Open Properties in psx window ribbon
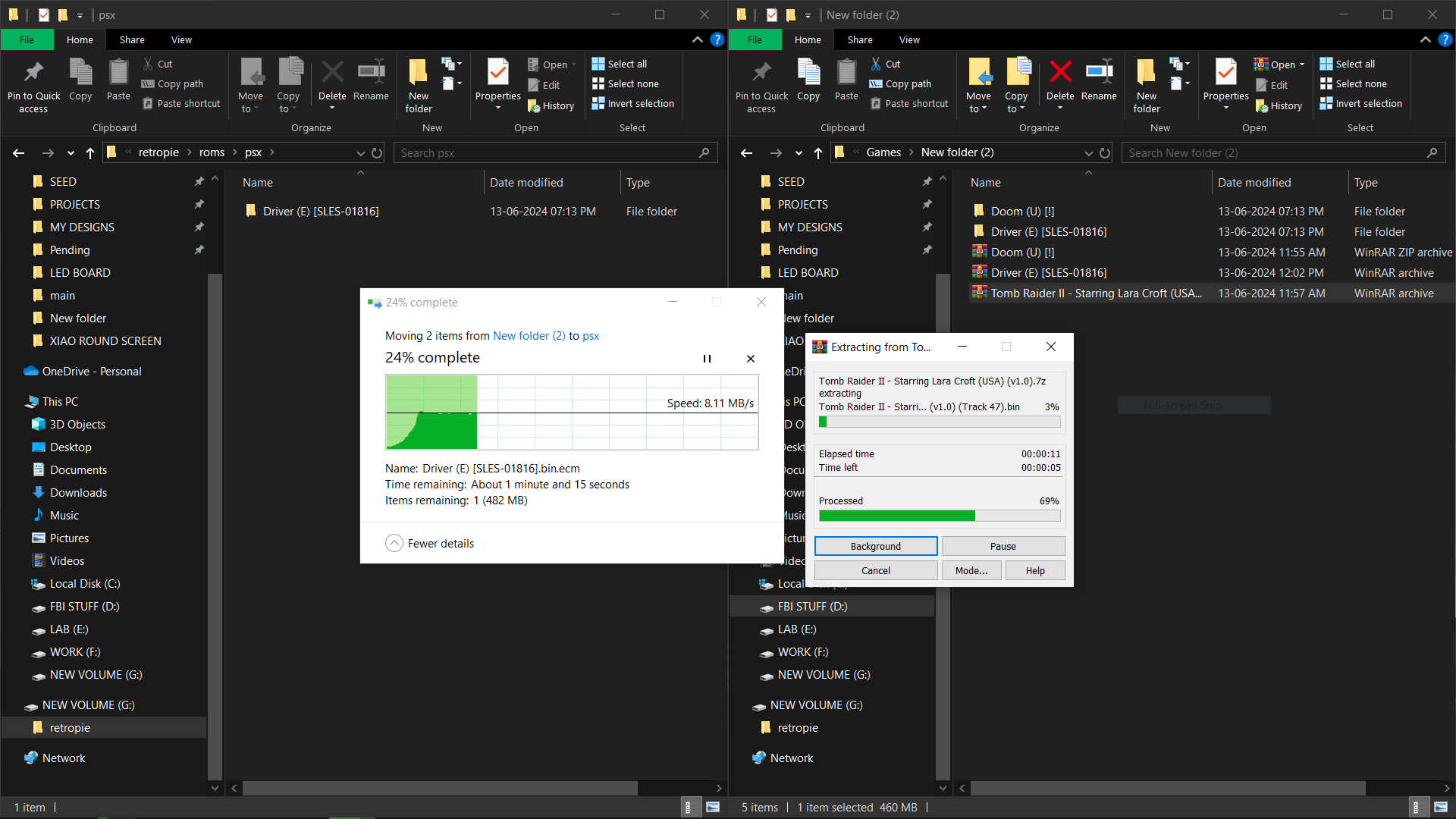The image size is (1456, 819). click(x=497, y=83)
